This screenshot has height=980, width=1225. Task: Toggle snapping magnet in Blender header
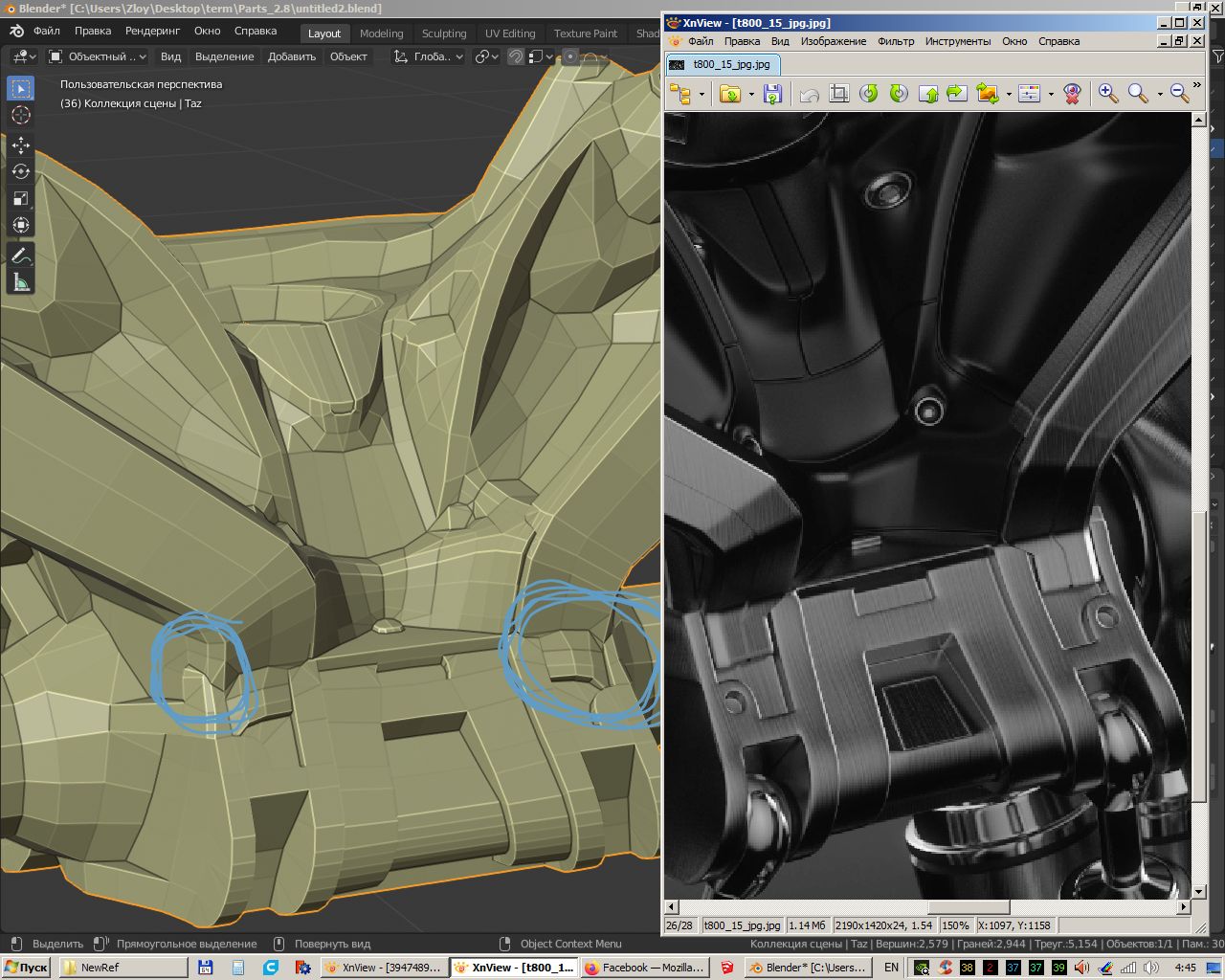coord(515,56)
